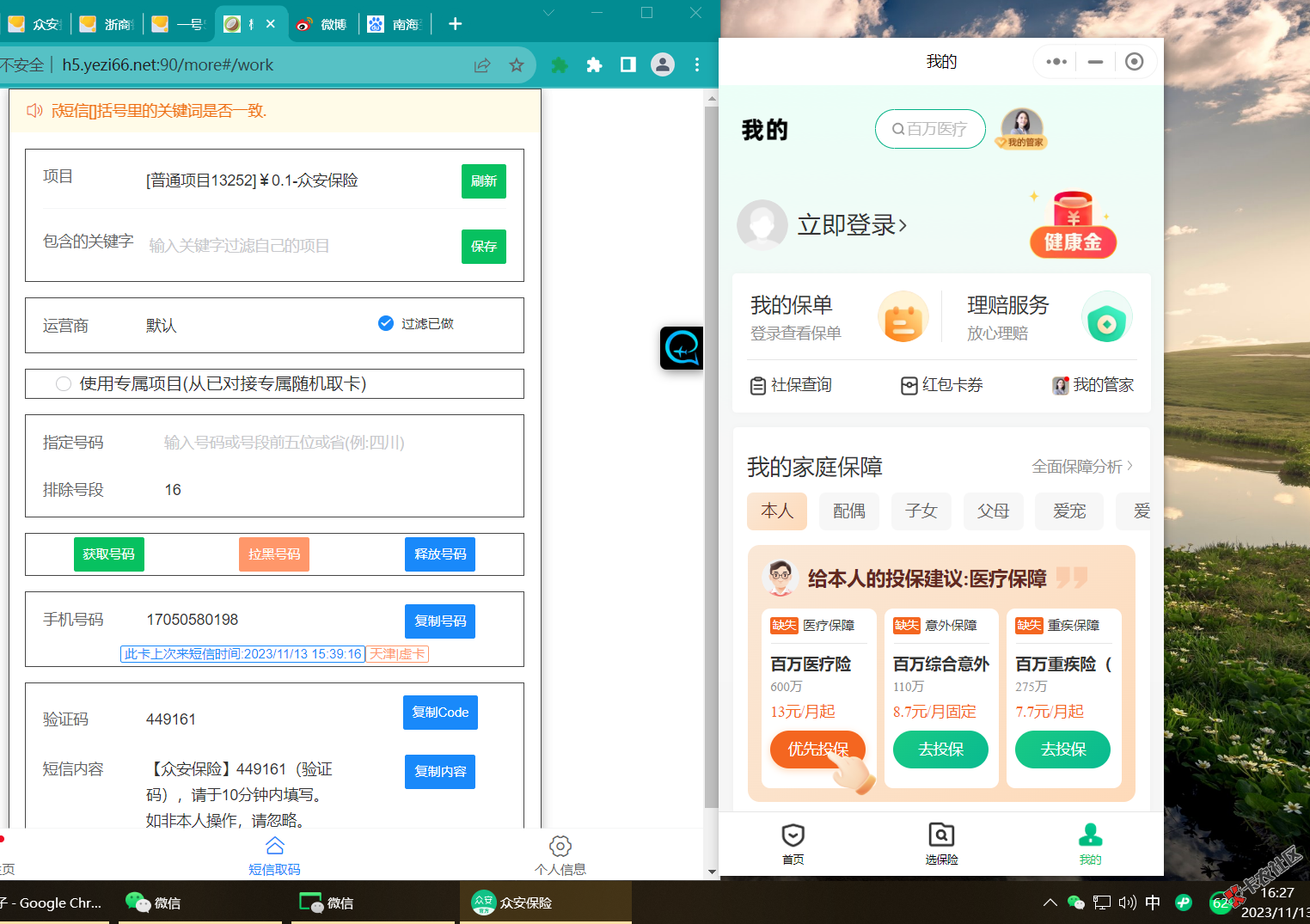Viewport: 1310px width, 924px height.
Task: Open the Chrome profile avatar
Action: pyautogui.click(x=663, y=64)
